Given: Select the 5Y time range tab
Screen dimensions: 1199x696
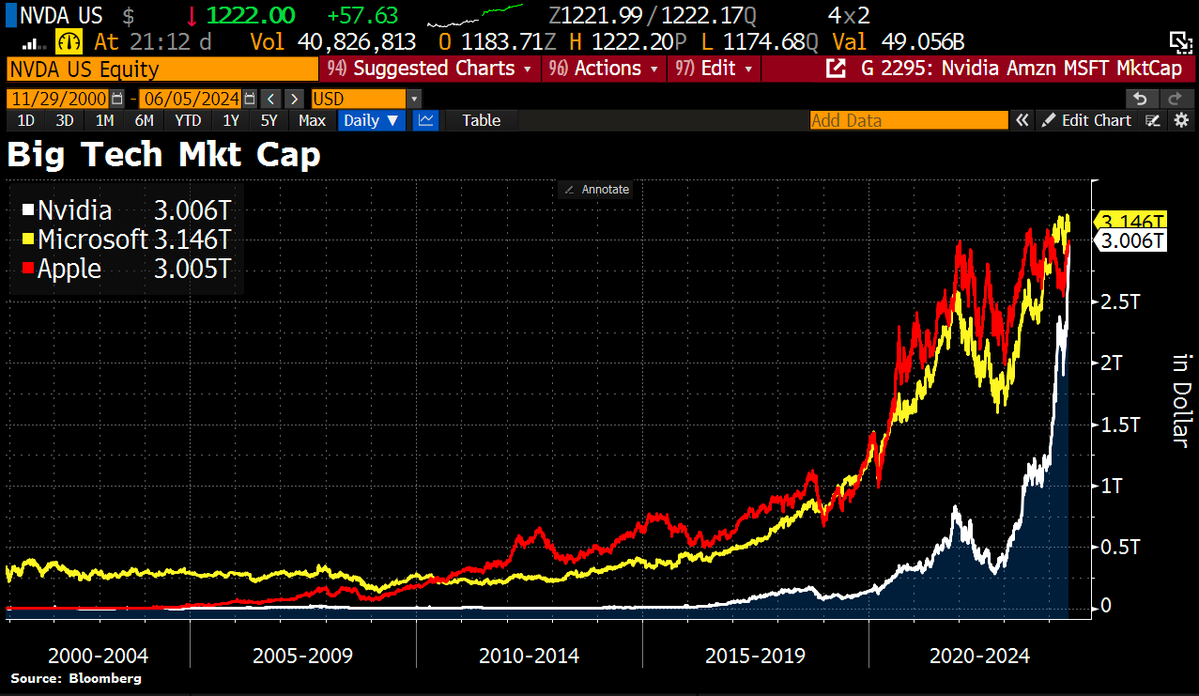Looking at the screenshot, I should pyautogui.click(x=268, y=120).
